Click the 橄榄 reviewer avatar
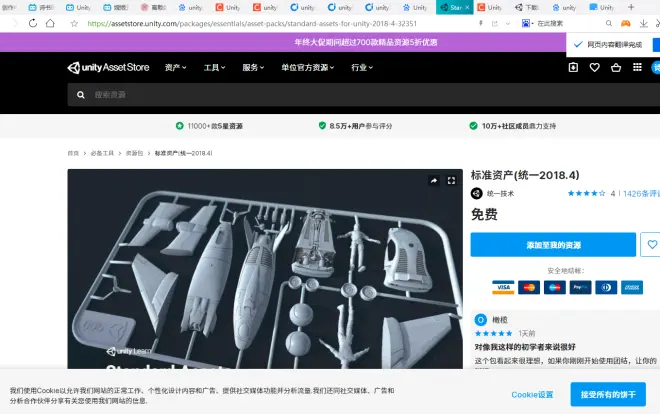The width and height of the screenshot is (660, 414). click(481, 320)
